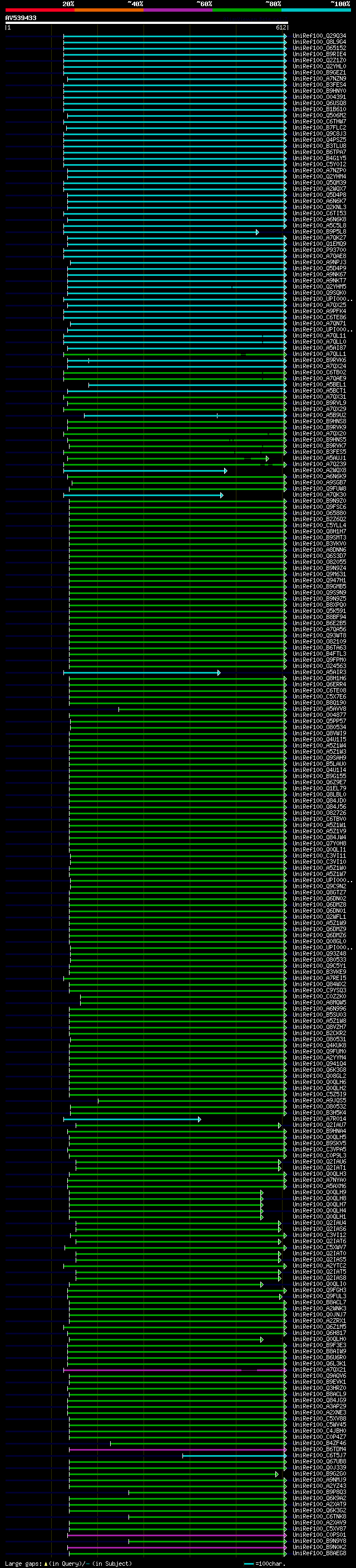
Task: Click the UniRef100_B9P5L8 label
Action: pyautogui.click(x=319, y=232)
